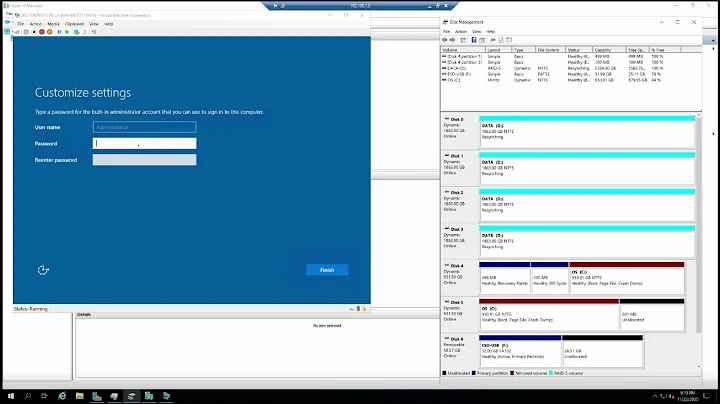Click Forward arrow in Disk Management toolbar
This screenshot has width=720, height=404.
(x=452, y=40)
